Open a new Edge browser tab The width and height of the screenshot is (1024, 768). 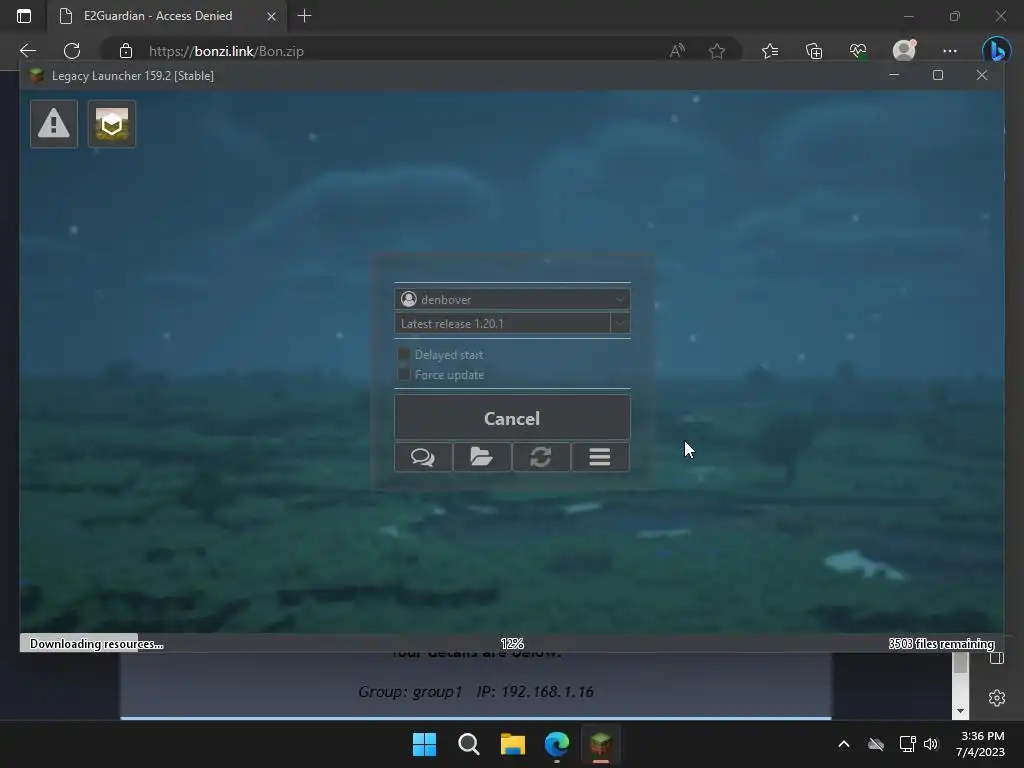point(304,16)
